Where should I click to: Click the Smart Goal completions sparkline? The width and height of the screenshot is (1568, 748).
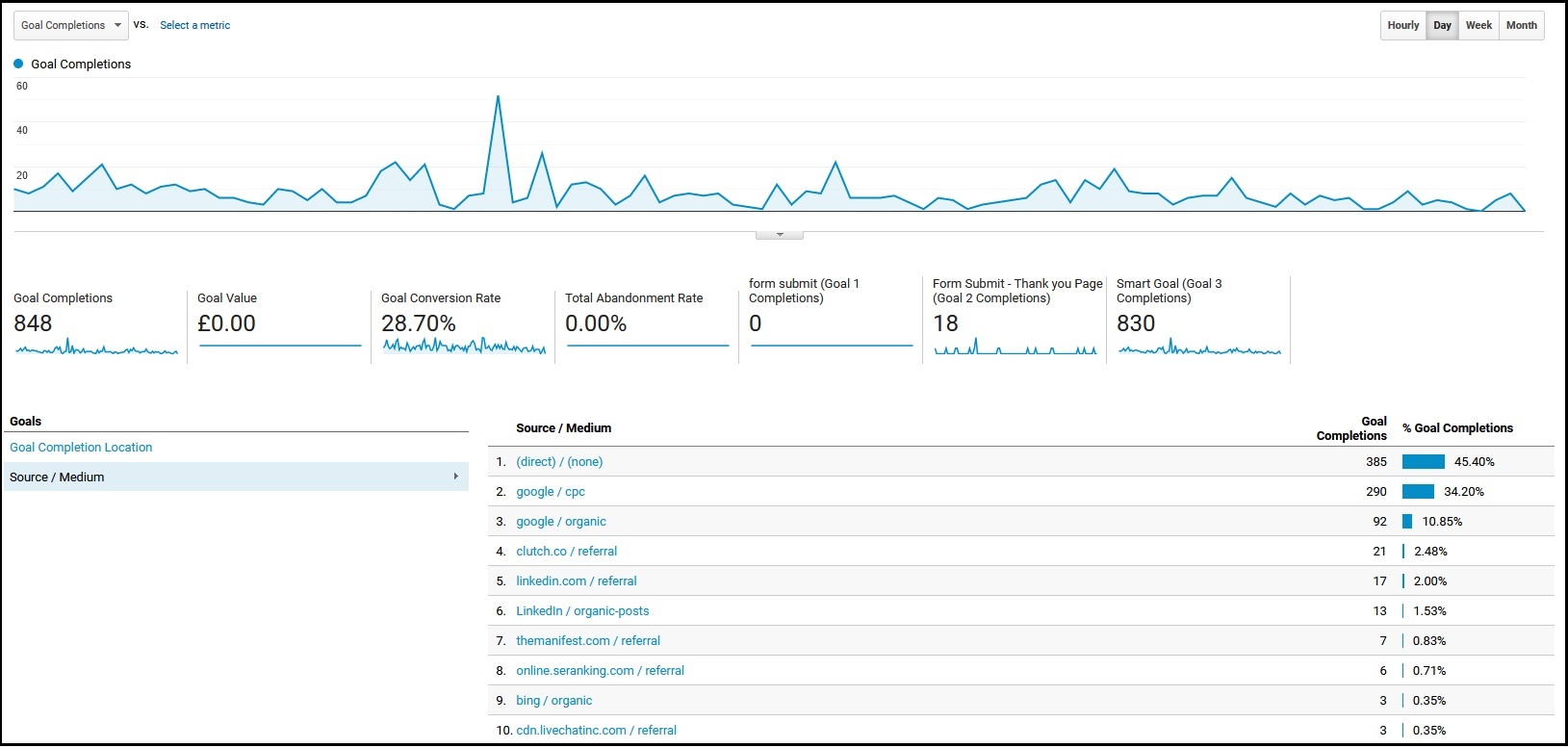pyautogui.click(x=1198, y=348)
